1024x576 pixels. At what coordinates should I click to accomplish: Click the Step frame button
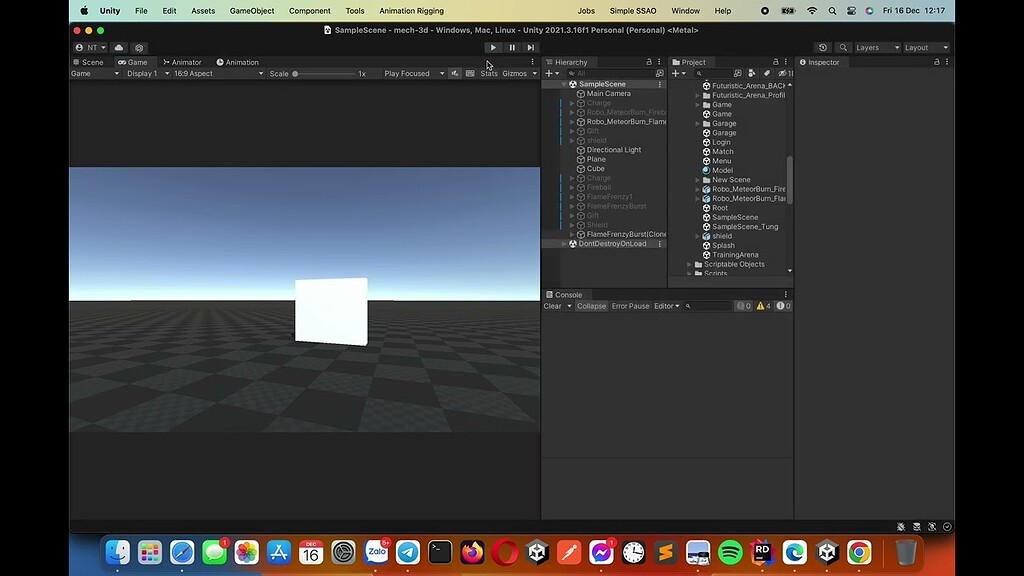tap(530, 47)
